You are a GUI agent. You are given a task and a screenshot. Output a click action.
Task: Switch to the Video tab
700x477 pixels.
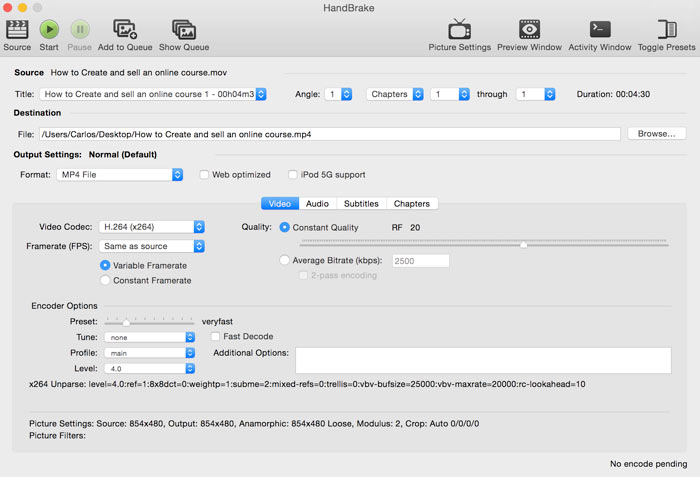pyautogui.click(x=280, y=204)
